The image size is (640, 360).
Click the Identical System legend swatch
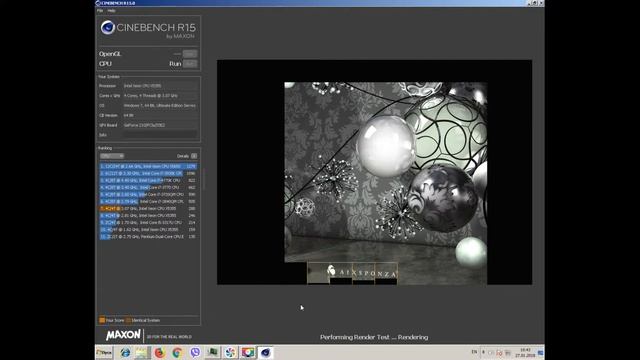coord(128,320)
